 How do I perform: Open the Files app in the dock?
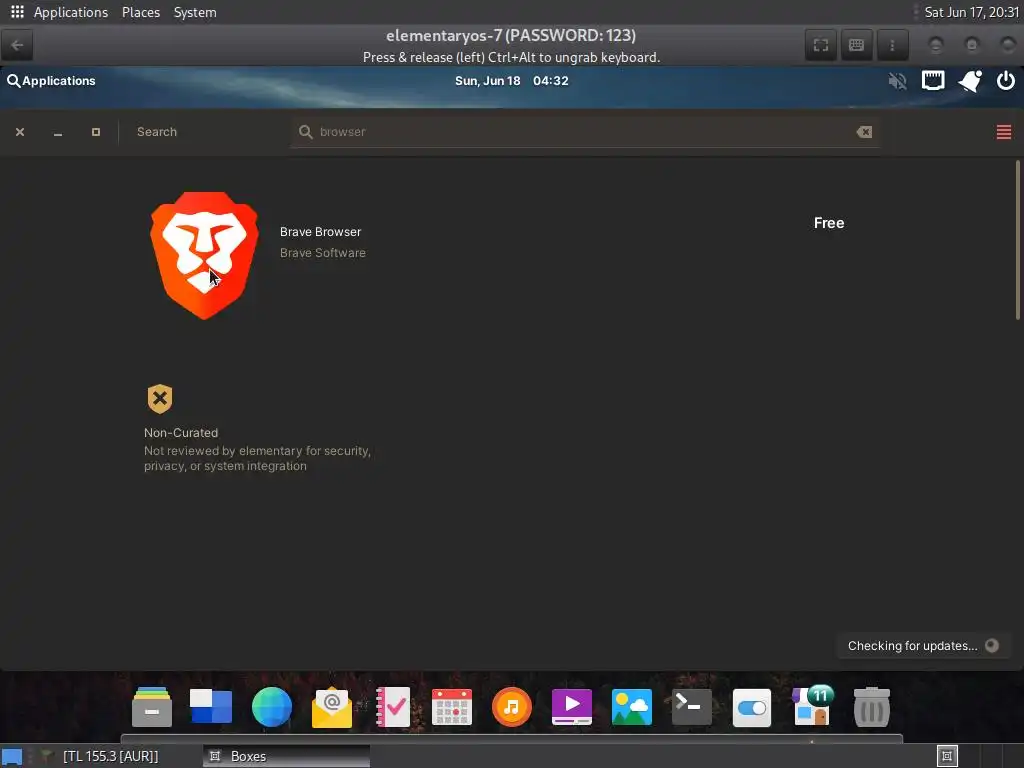[152, 707]
